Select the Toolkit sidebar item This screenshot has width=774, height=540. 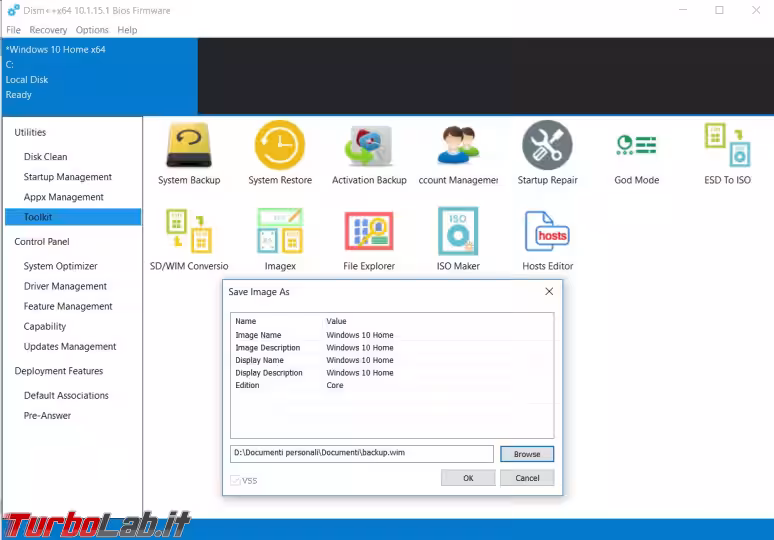coord(73,217)
